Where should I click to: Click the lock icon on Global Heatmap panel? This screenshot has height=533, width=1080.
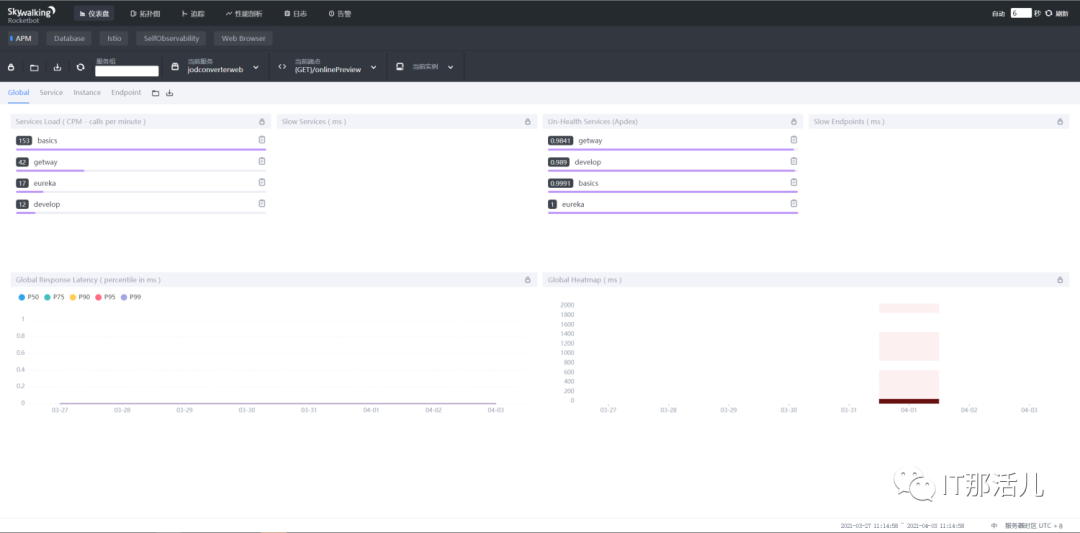click(1060, 280)
